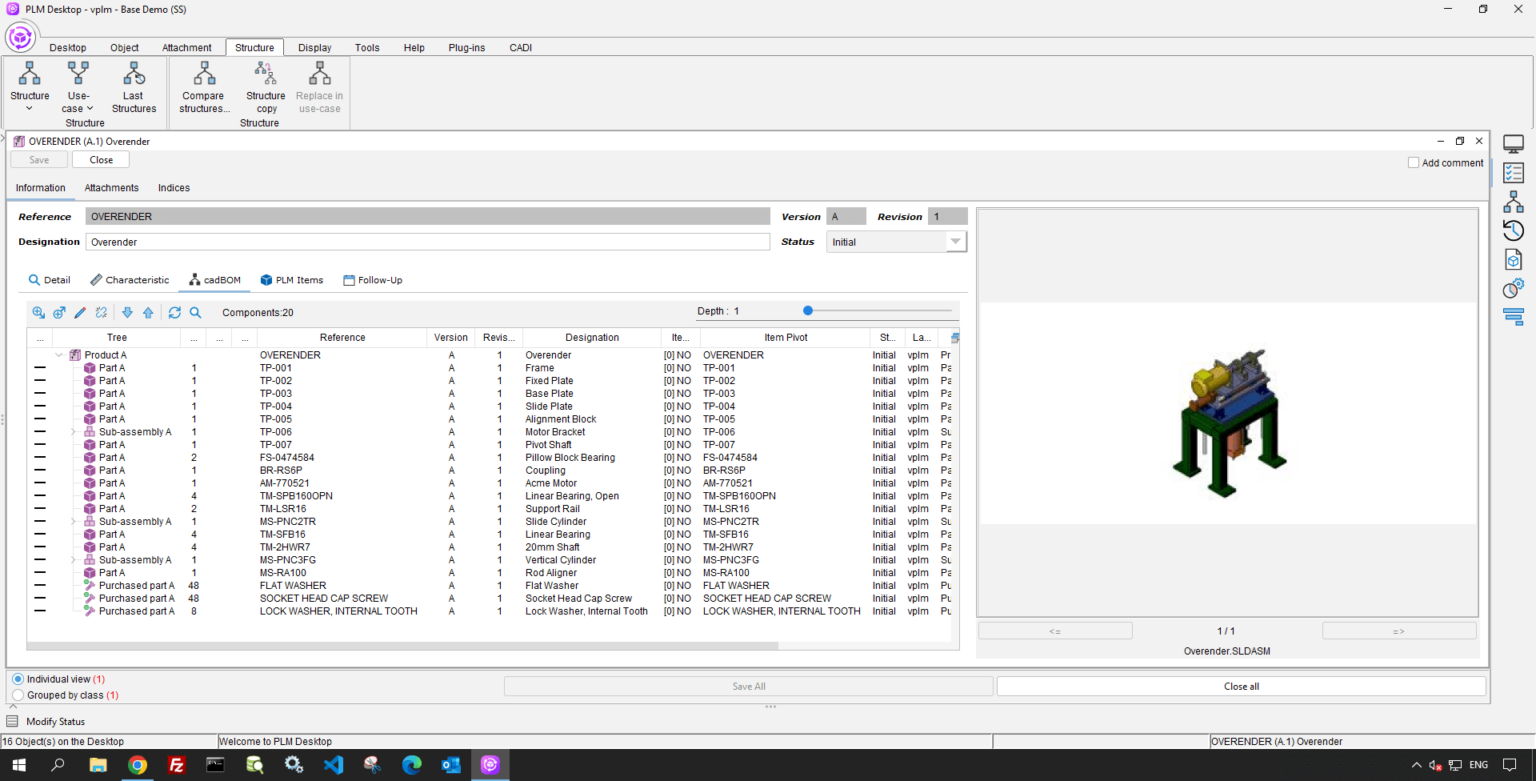Enable the Add comment checkbox
1536x781 pixels.
[1413, 163]
